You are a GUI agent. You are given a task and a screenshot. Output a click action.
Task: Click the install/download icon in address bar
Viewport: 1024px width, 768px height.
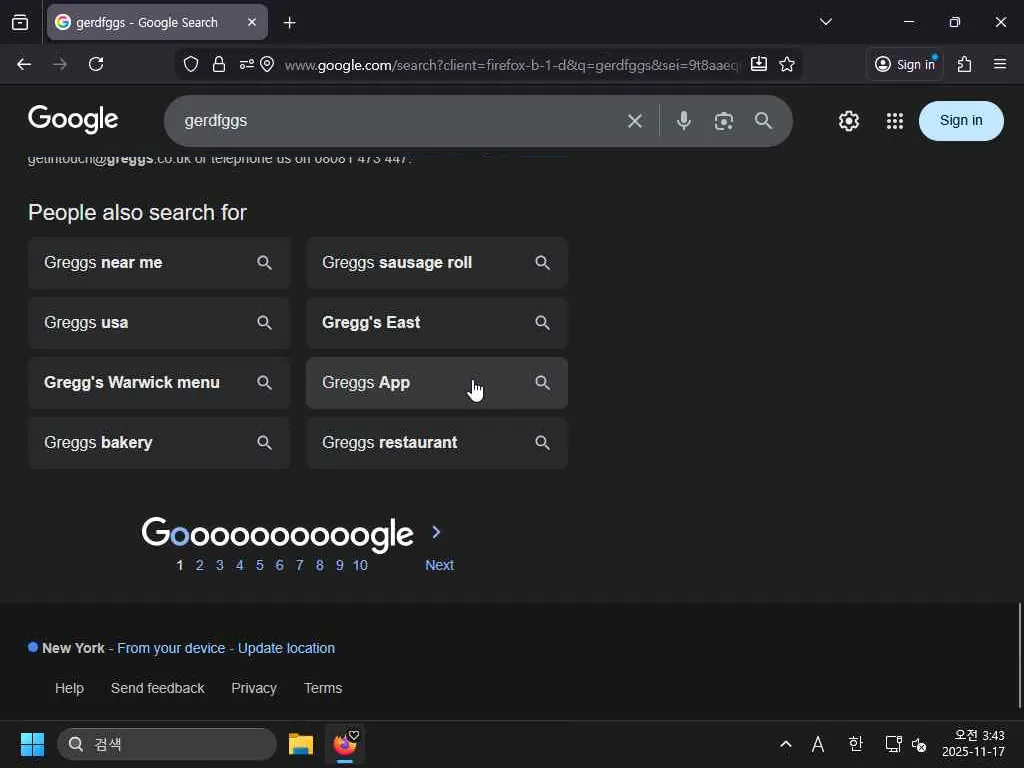click(x=758, y=64)
